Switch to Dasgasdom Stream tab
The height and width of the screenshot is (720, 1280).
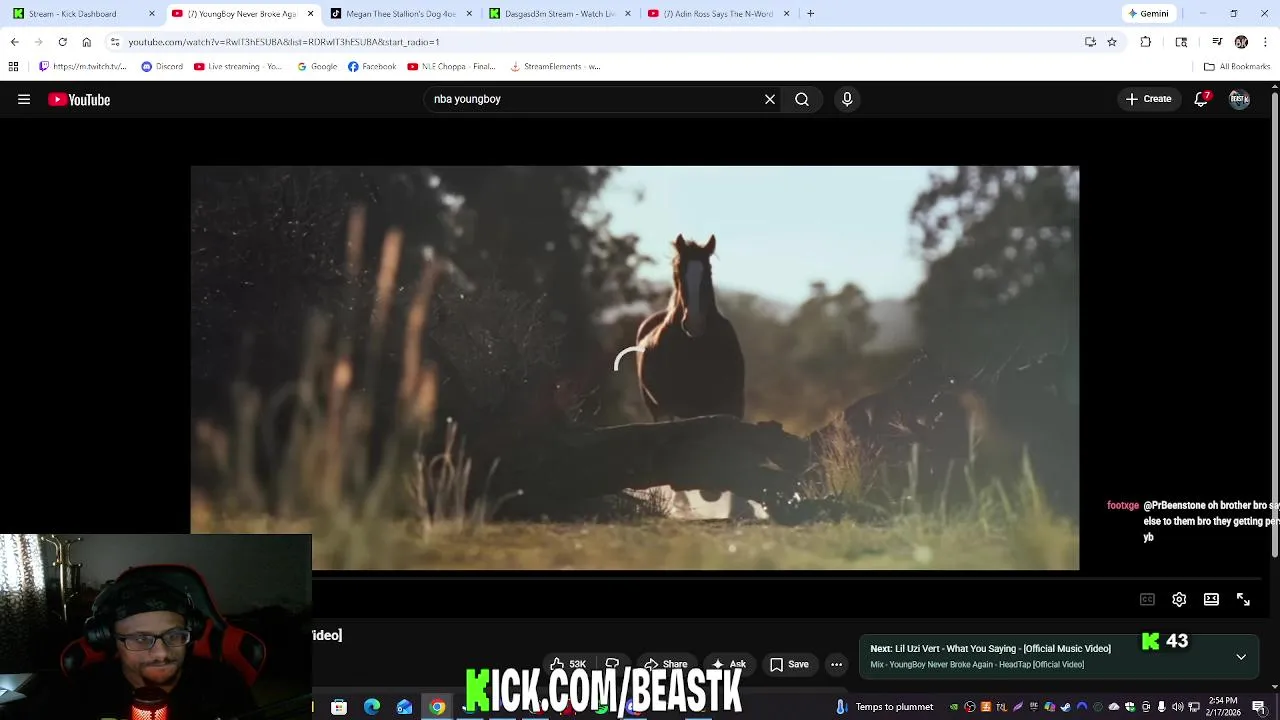click(x=560, y=14)
